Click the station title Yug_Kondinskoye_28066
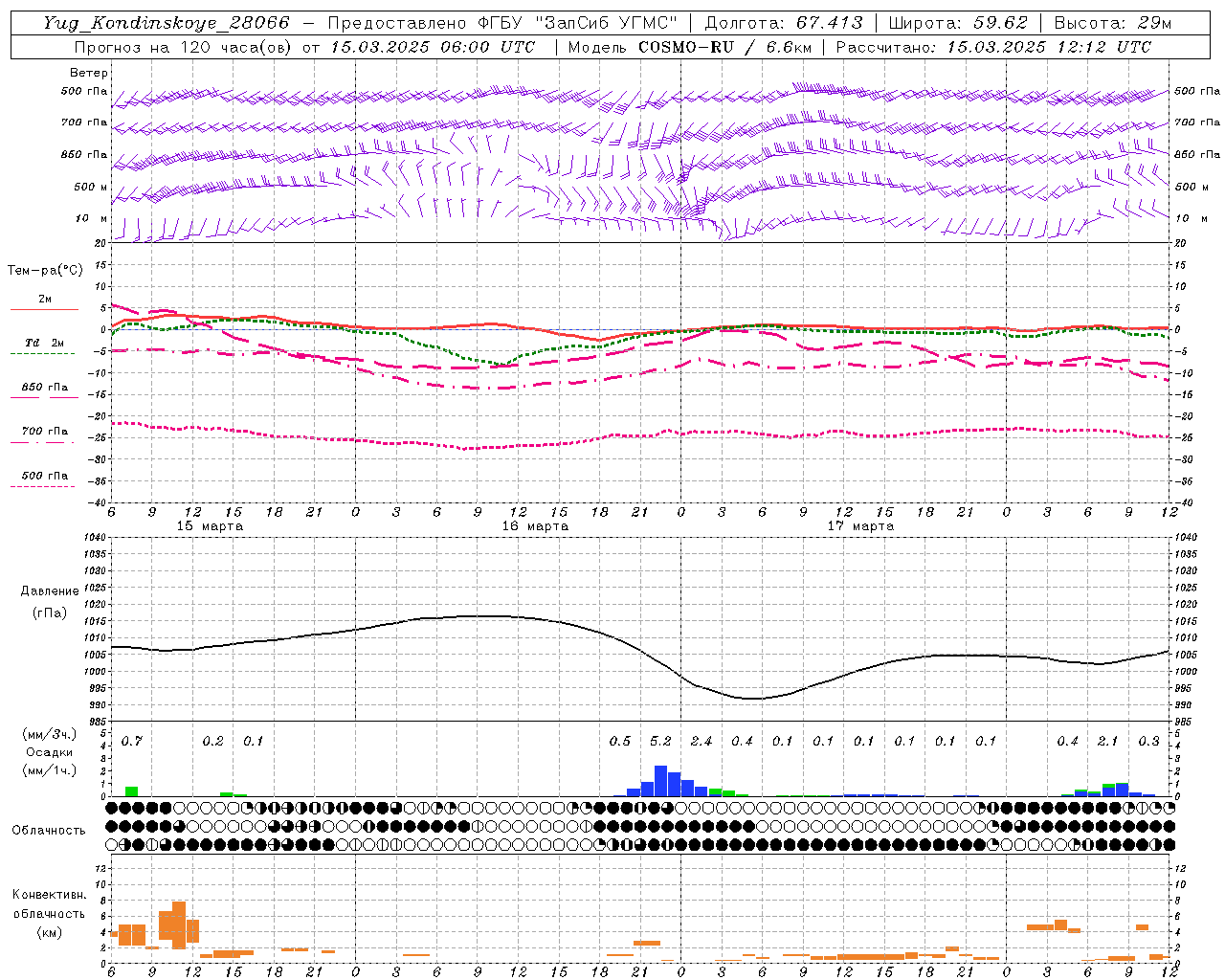The width and height of the screenshot is (1225, 980). [167, 23]
